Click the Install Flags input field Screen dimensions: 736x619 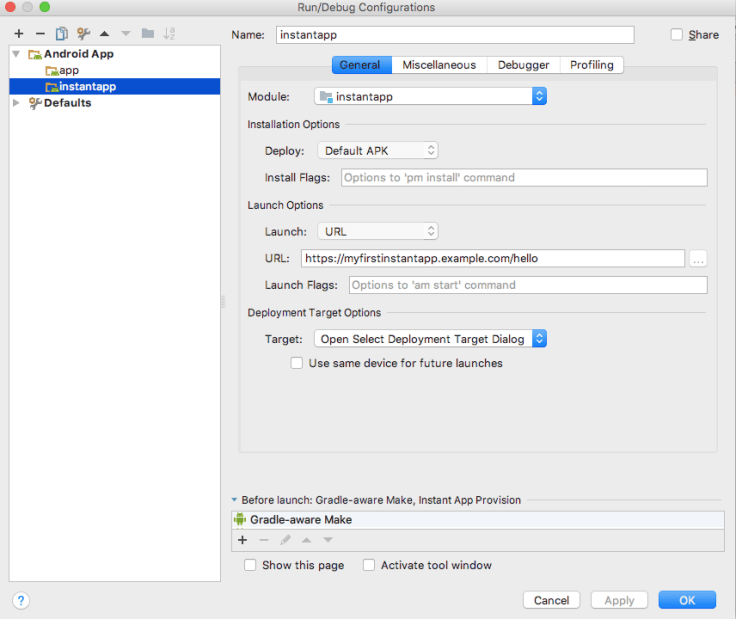[x=524, y=178]
